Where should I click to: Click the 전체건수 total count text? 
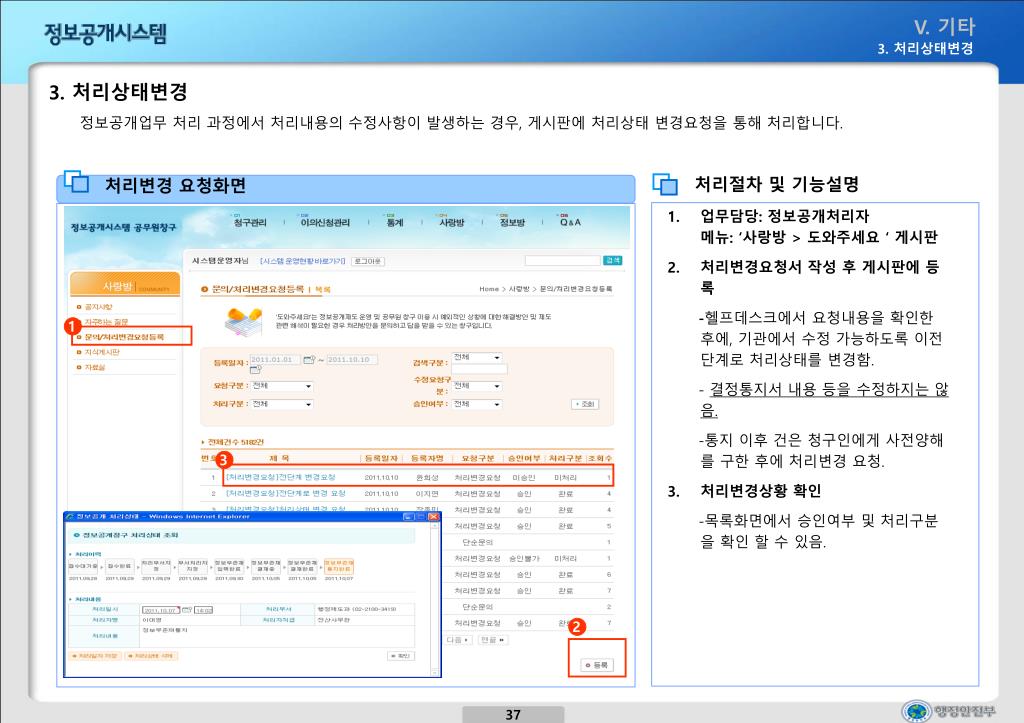(235, 442)
